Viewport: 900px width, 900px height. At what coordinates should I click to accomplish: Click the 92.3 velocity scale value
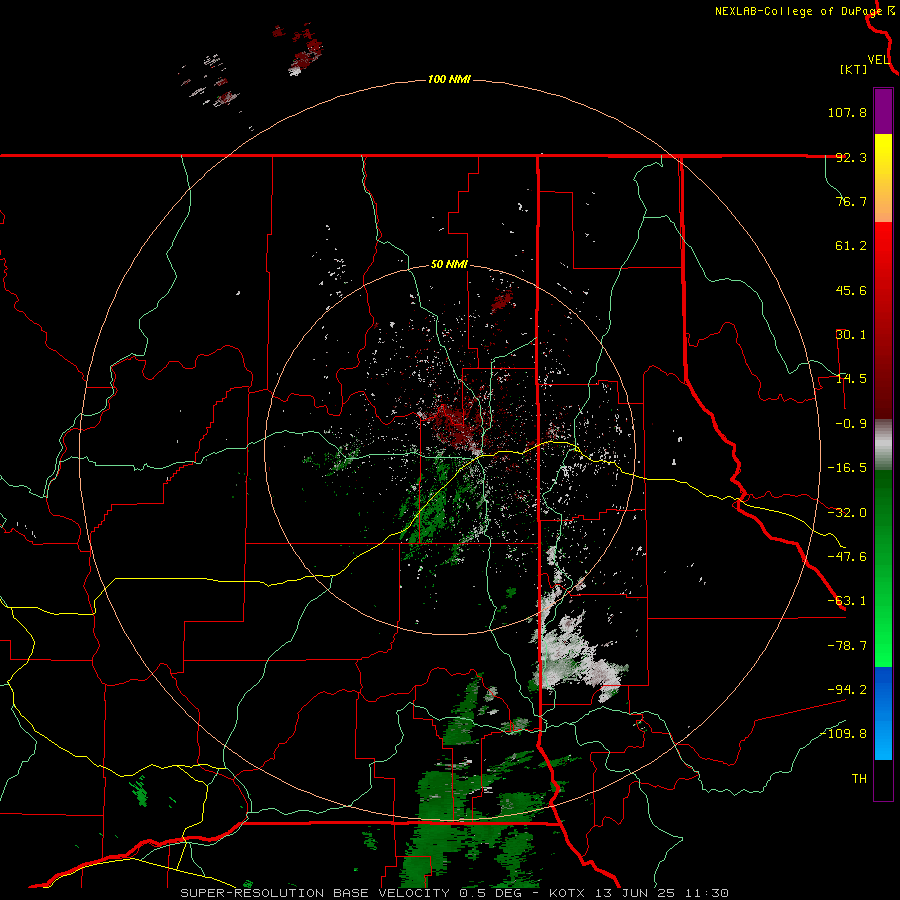[x=851, y=157]
